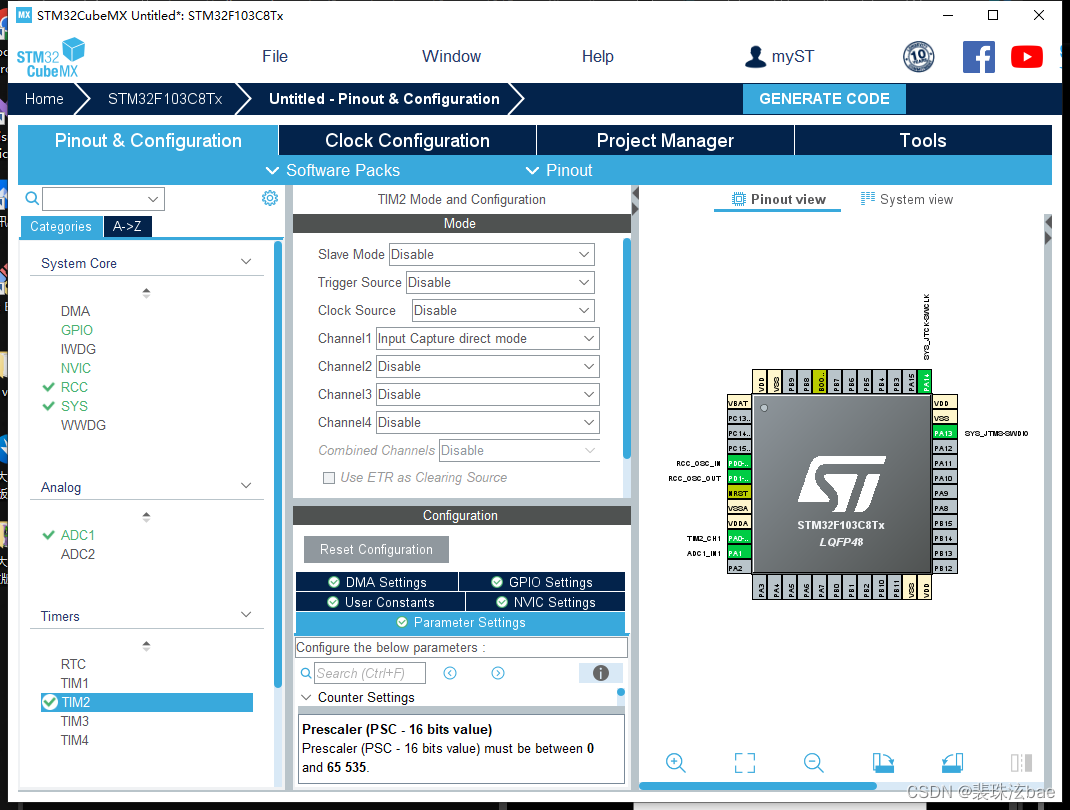
Task: Click the myST user account icon
Action: [x=755, y=57]
